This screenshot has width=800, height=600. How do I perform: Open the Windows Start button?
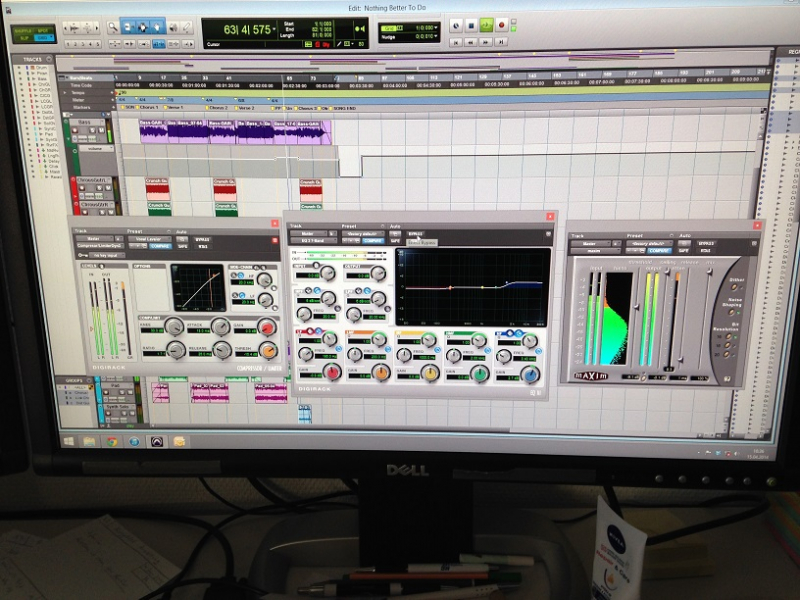(69, 440)
